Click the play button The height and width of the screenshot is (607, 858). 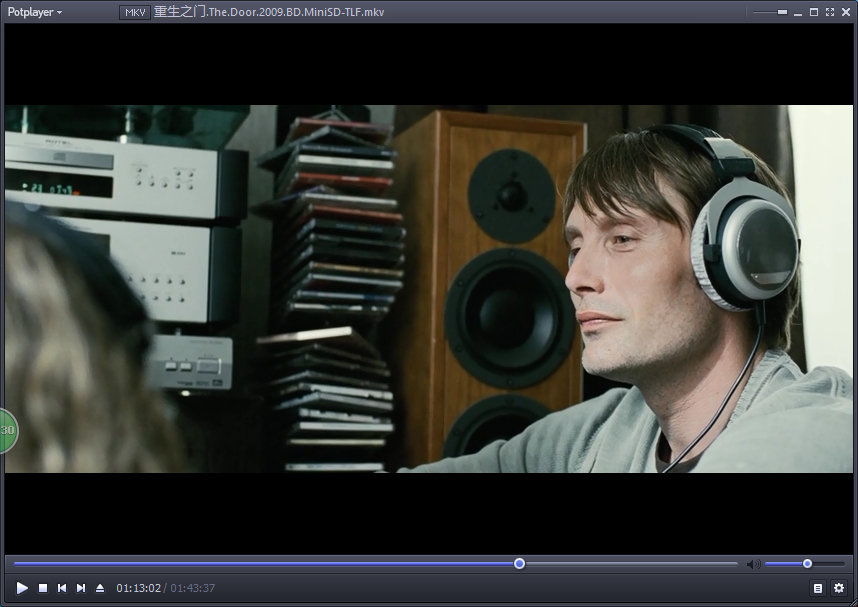22,588
